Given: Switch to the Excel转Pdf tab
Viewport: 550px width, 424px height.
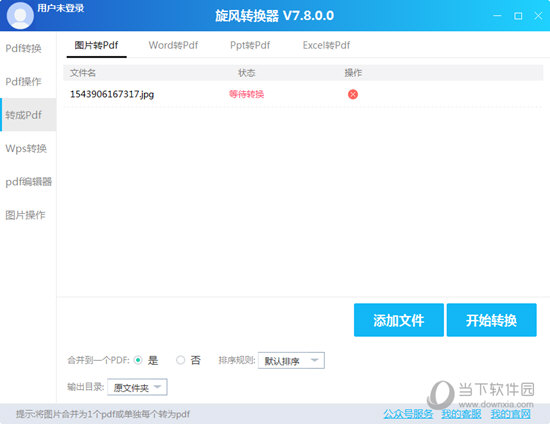Looking at the screenshot, I should coord(326,45).
